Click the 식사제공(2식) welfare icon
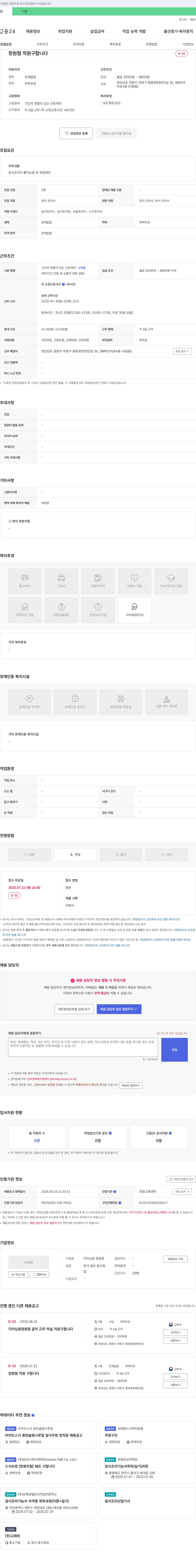 point(134,610)
